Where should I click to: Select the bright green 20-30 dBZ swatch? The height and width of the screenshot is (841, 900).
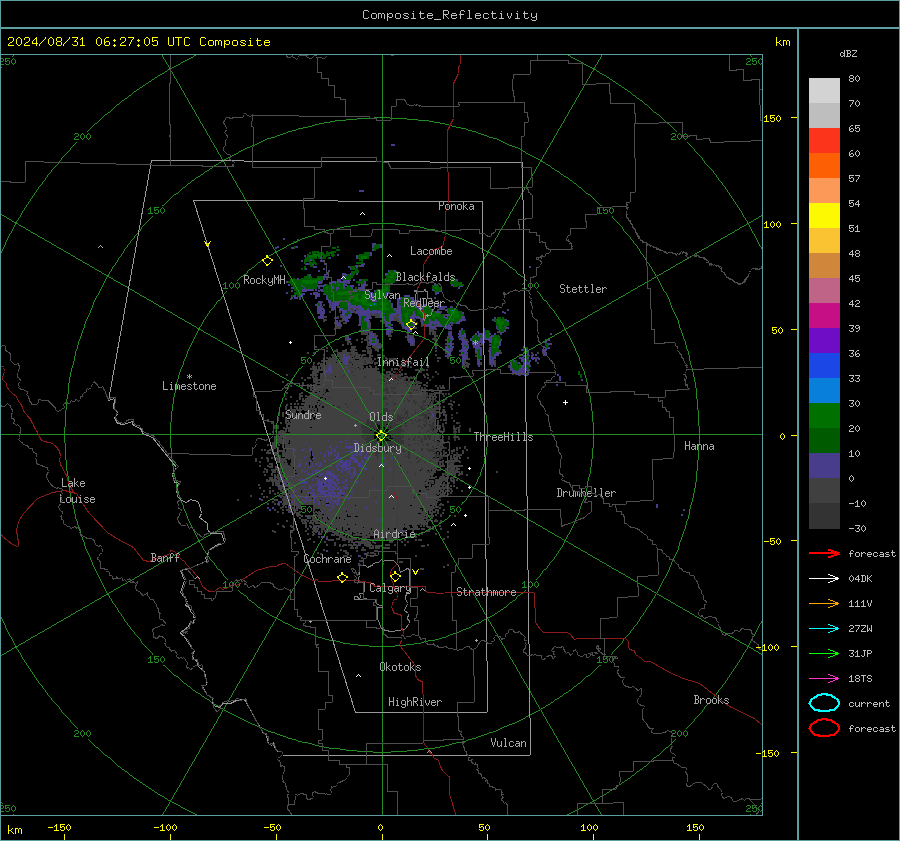click(x=824, y=416)
